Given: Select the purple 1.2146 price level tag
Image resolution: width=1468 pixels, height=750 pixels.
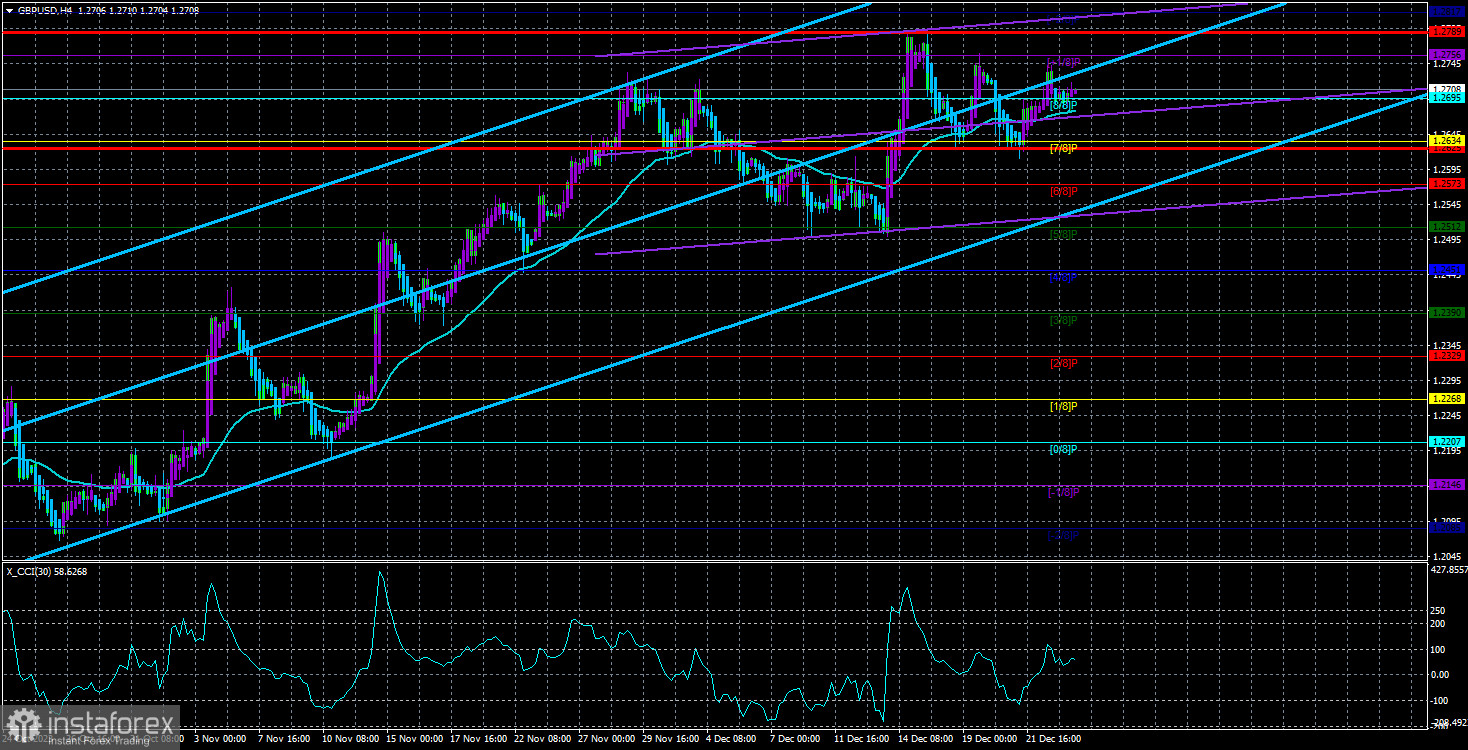Looking at the screenshot, I should pyautogui.click(x=1446, y=485).
